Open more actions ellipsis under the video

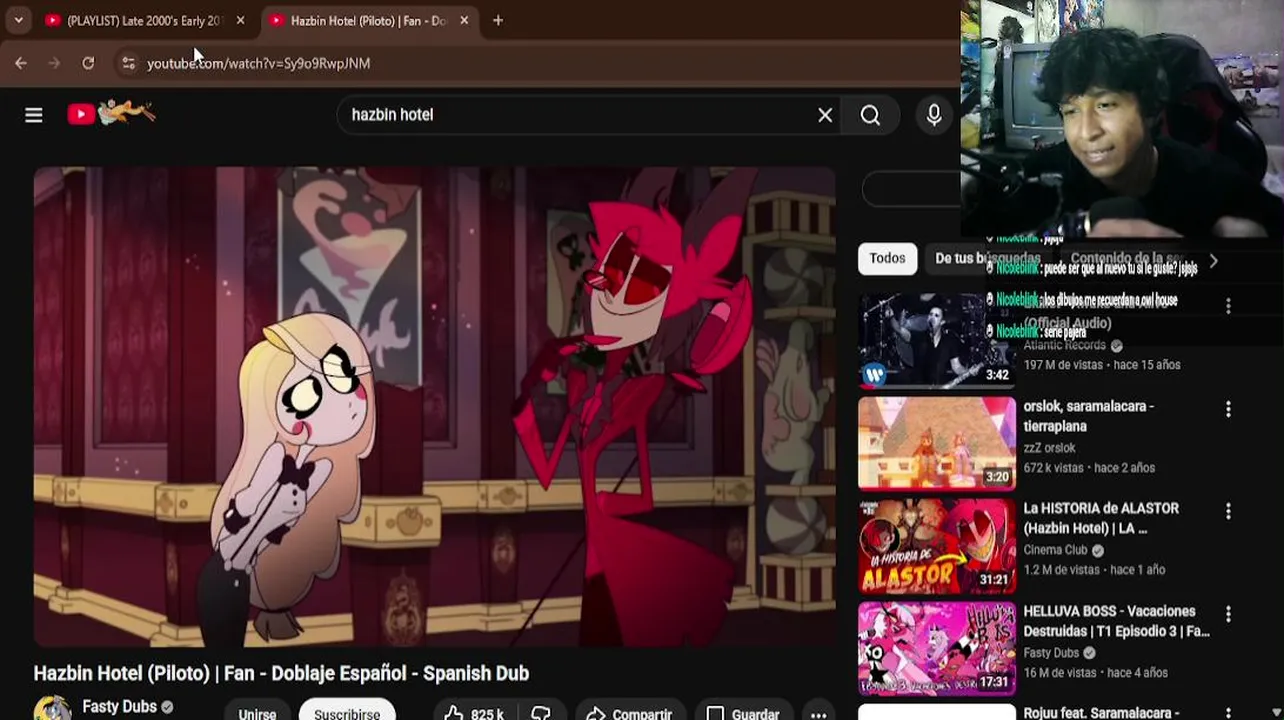coord(818,714)
